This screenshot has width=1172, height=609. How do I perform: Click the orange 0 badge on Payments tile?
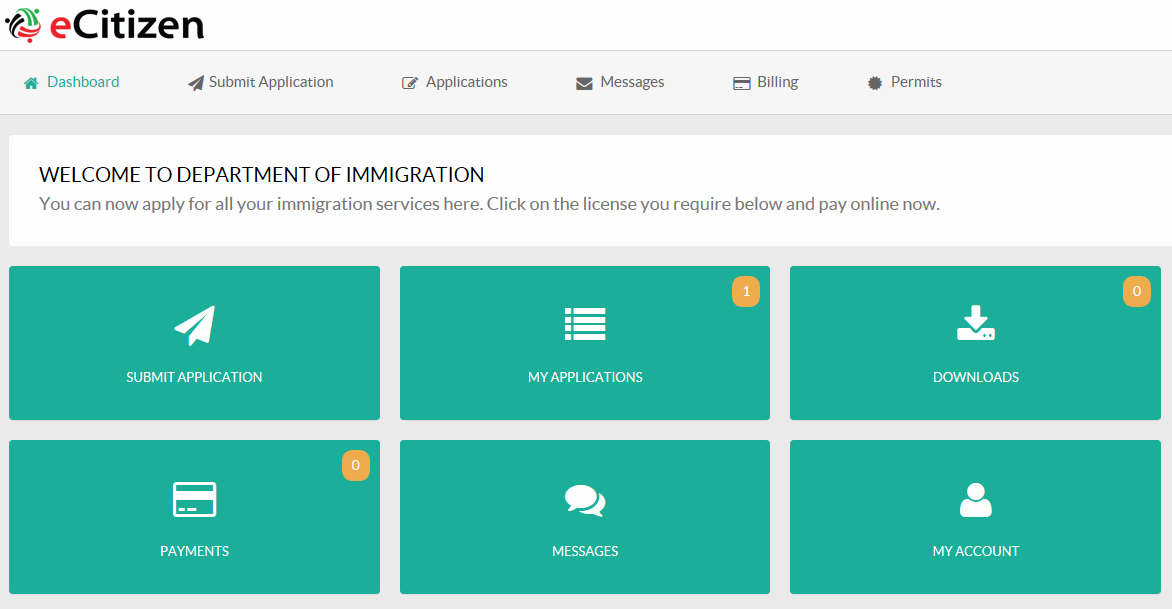point(355,466)
